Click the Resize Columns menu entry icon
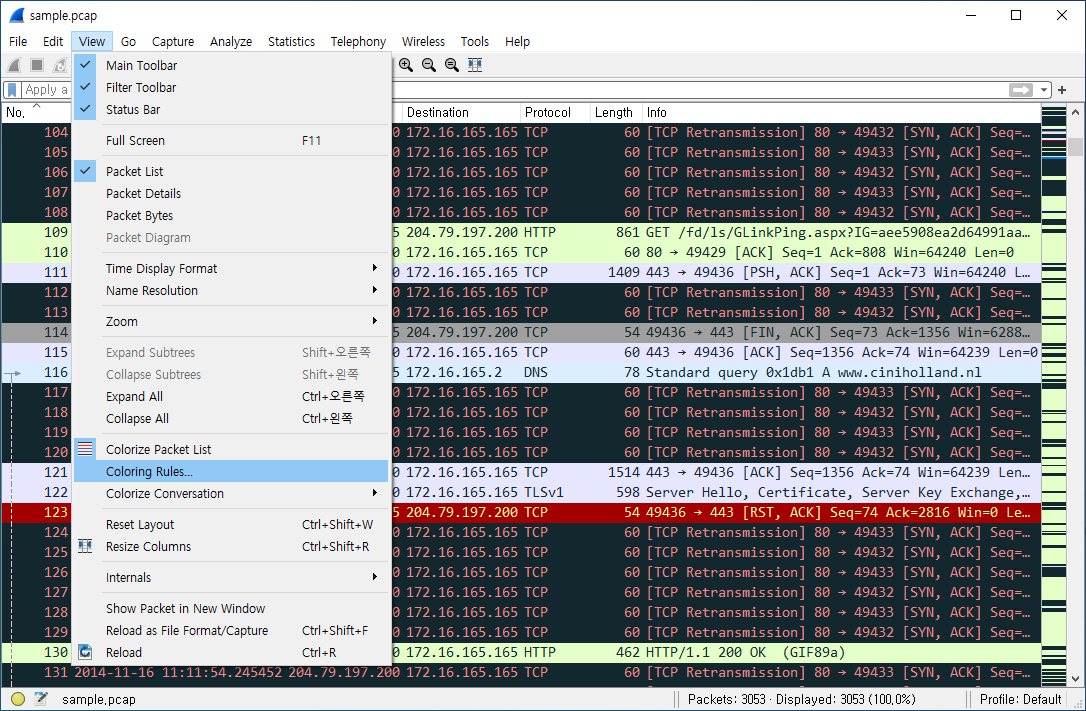Viewport: 1086px width, 711px height. click(x=85, y=546)
